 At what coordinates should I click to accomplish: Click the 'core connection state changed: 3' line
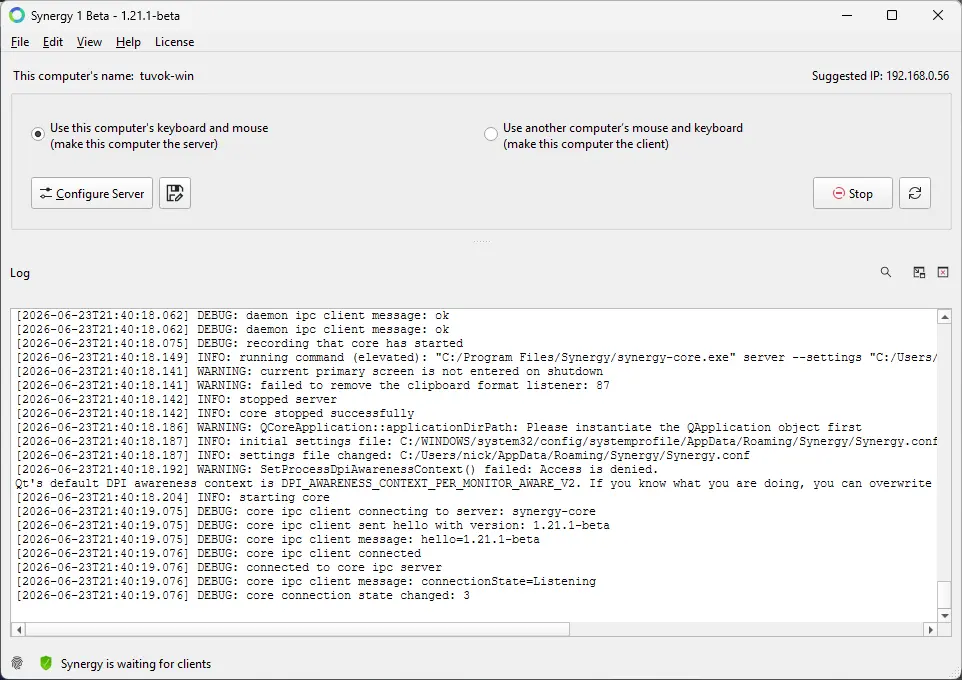point(242,596)
